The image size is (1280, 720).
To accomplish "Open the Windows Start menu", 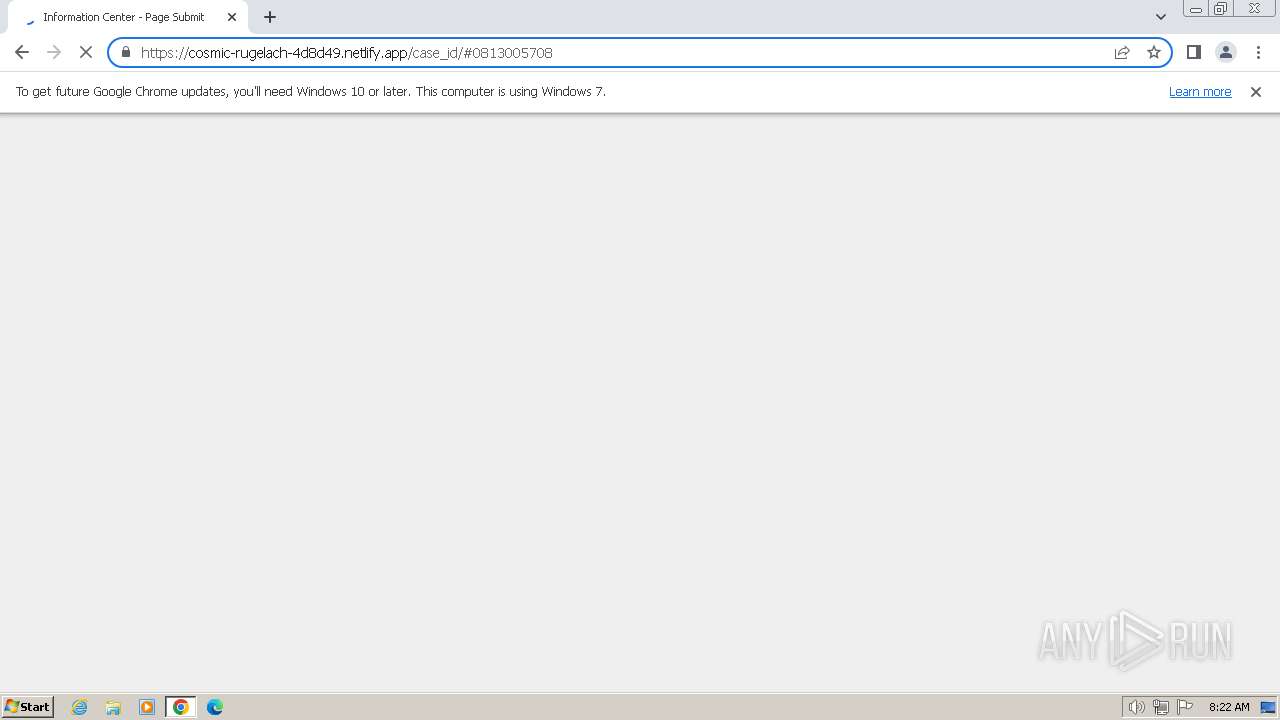I will (28, 707).
